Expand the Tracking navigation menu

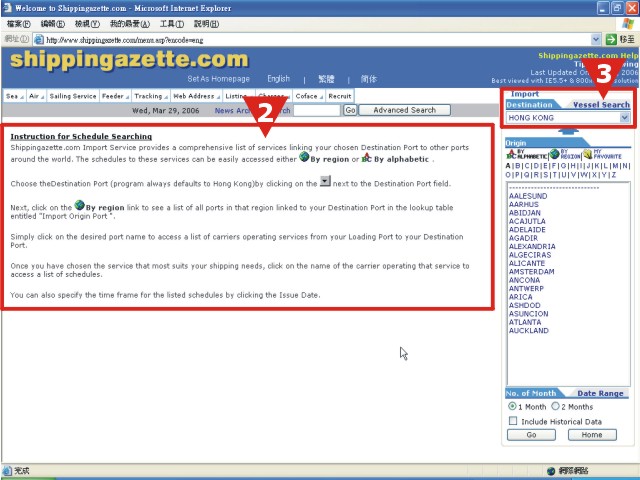point(151,96)
